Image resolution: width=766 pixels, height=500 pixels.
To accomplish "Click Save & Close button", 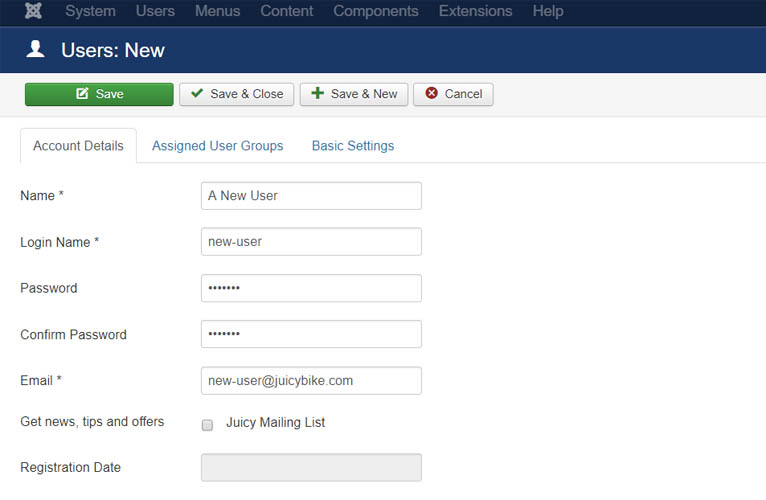I will [x=236, y=94].
